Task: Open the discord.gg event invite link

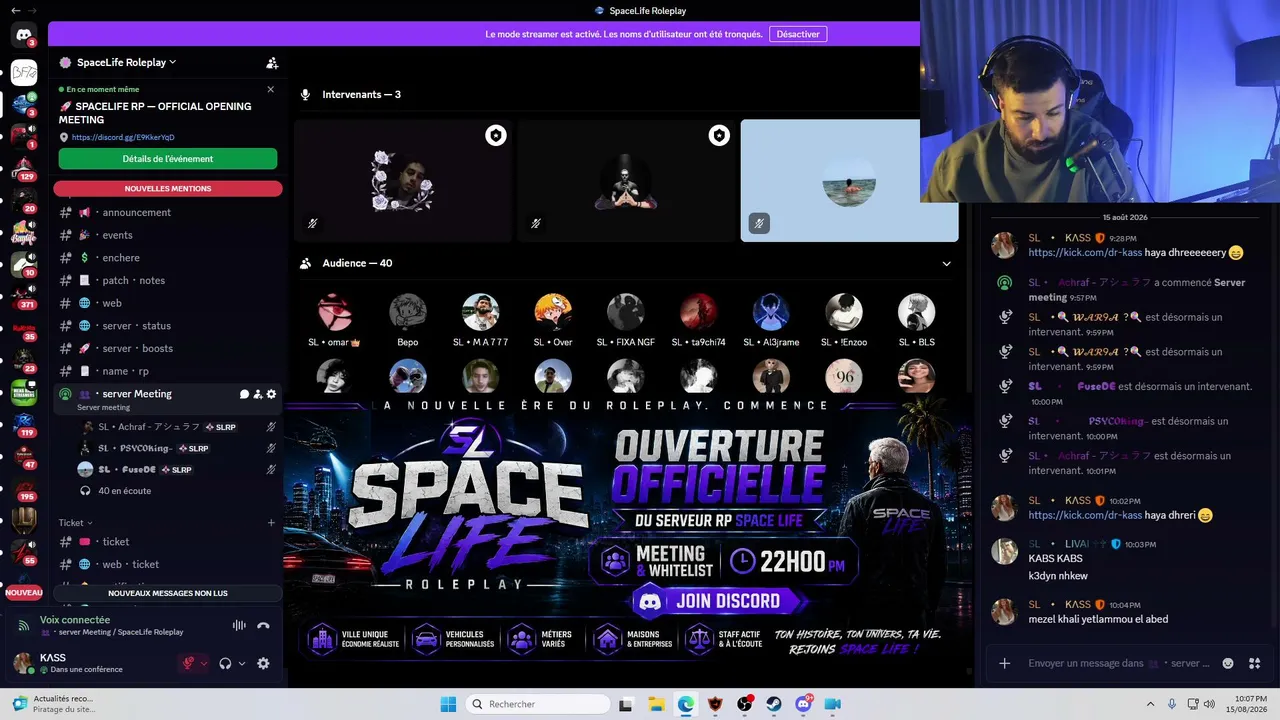Action: point(123,137)
